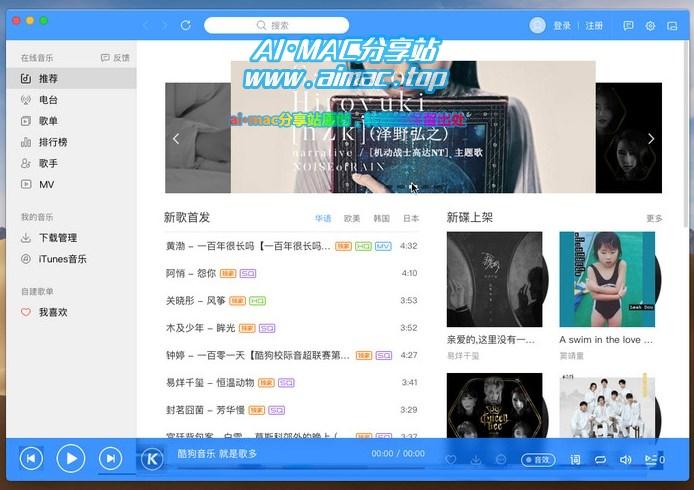The width and height of the screenshot is (694, 490).
Task: Click the 注册 register link
Action: click(x=594, y=26)
